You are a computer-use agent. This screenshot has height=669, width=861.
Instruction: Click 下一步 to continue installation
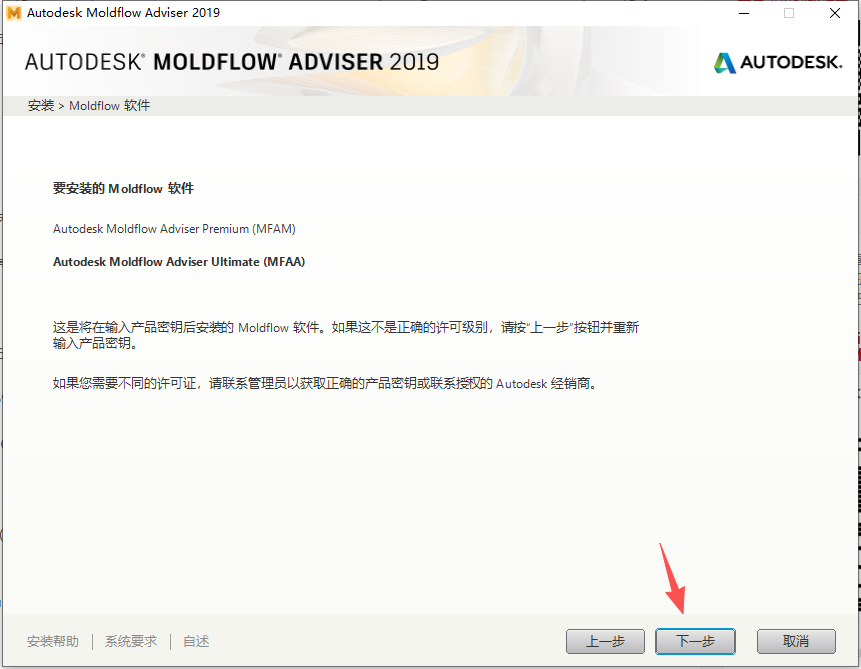coord(695,641)
